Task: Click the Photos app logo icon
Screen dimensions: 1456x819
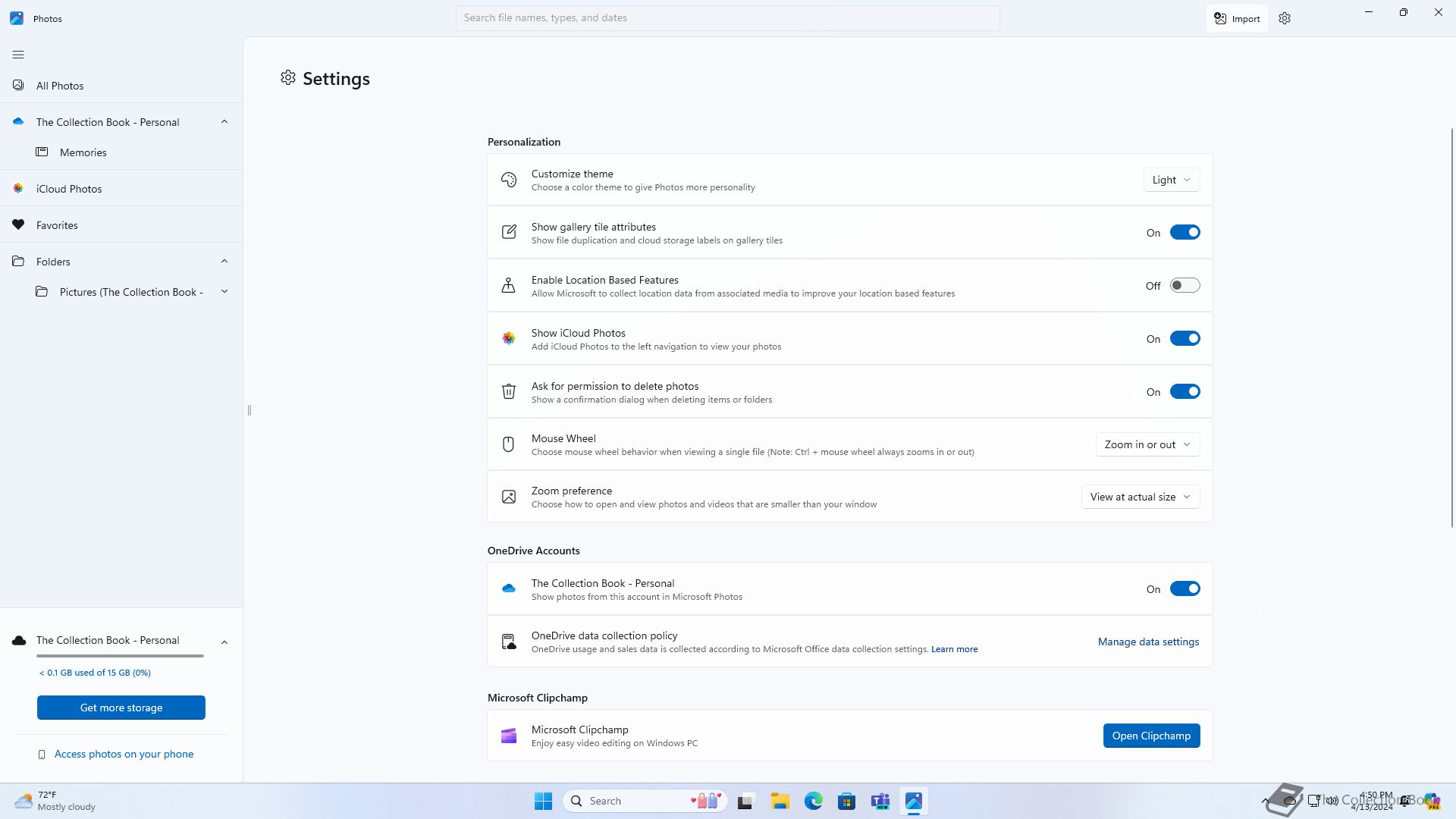Action: pos(17,18)
